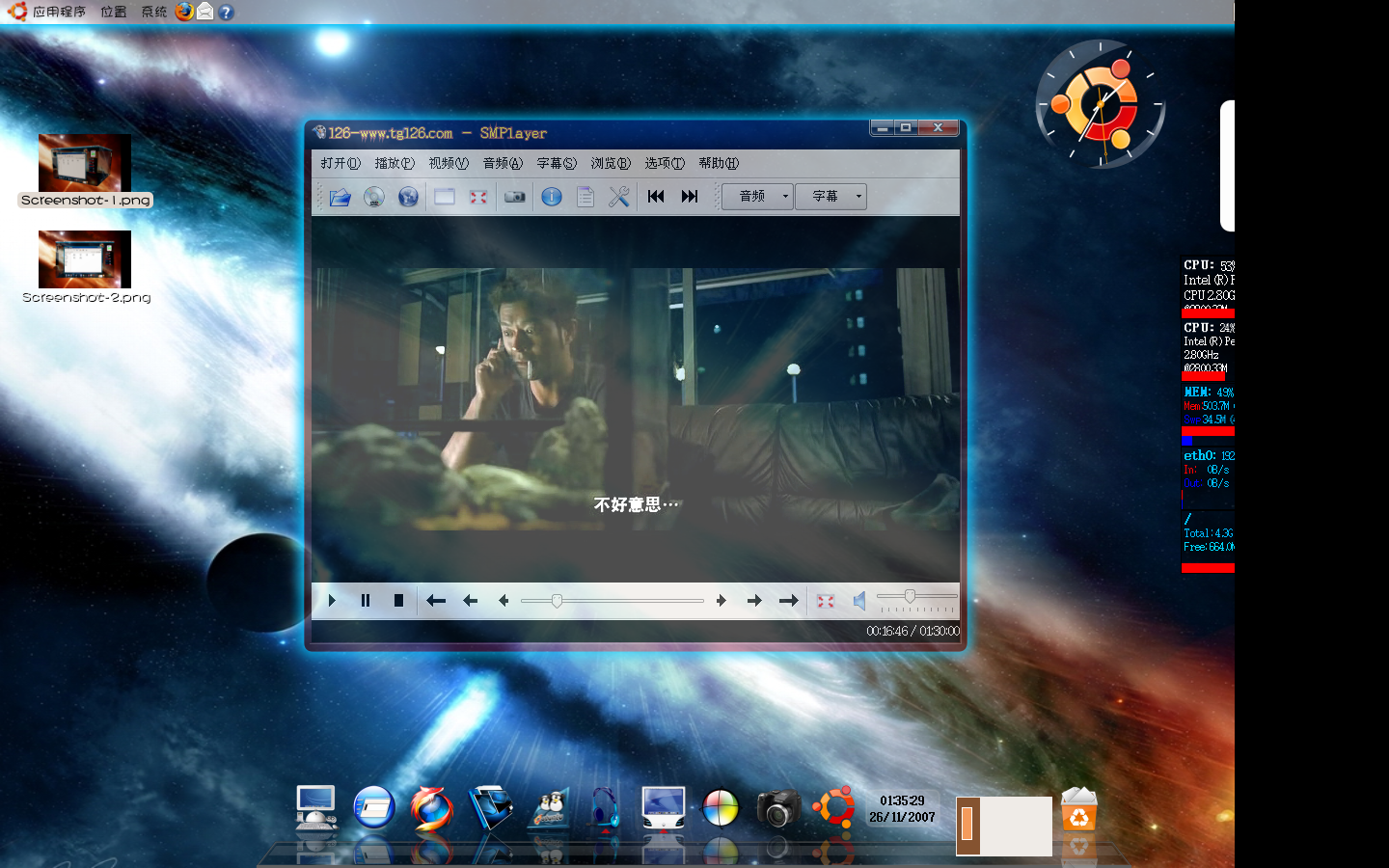
Task: Open the 音频(A) menu
Action: pyautogui.click(x=503, y=163)
